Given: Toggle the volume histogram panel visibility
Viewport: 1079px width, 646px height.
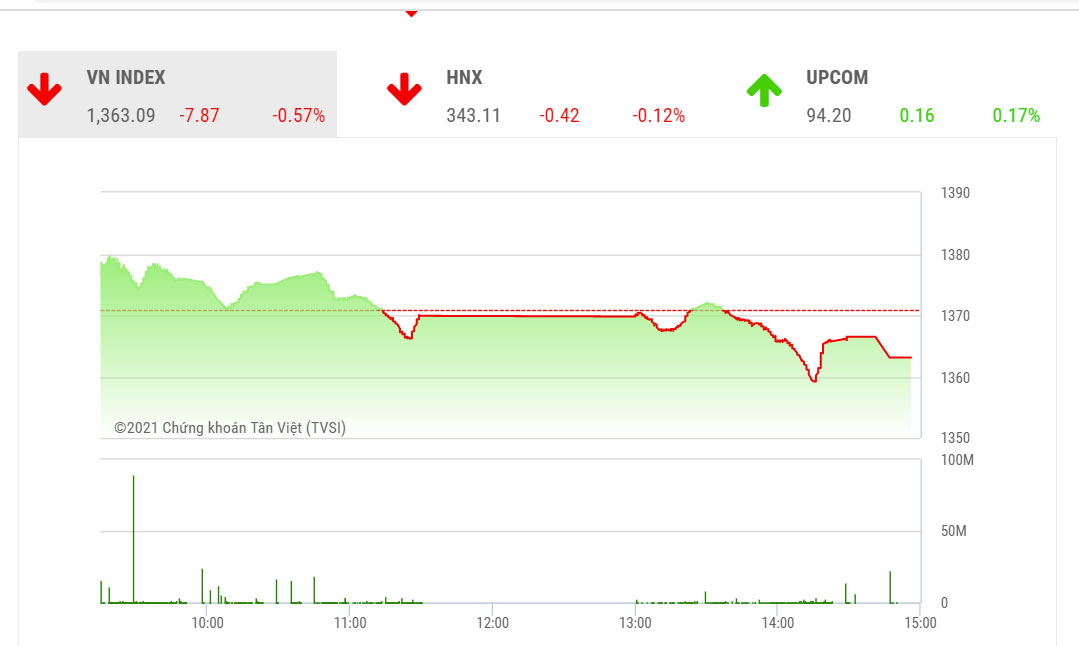Looking at the screenshot, I should (x=500, y=530).
